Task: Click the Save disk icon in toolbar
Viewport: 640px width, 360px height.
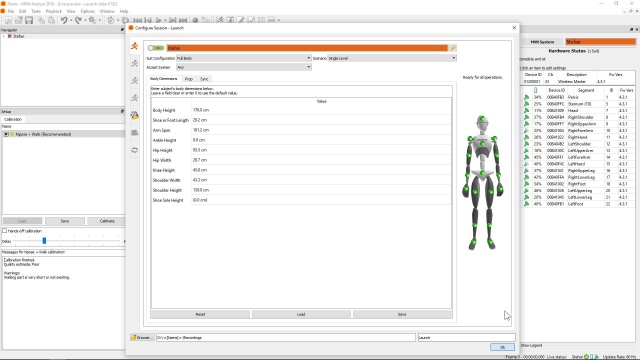Action: [29, 20]
